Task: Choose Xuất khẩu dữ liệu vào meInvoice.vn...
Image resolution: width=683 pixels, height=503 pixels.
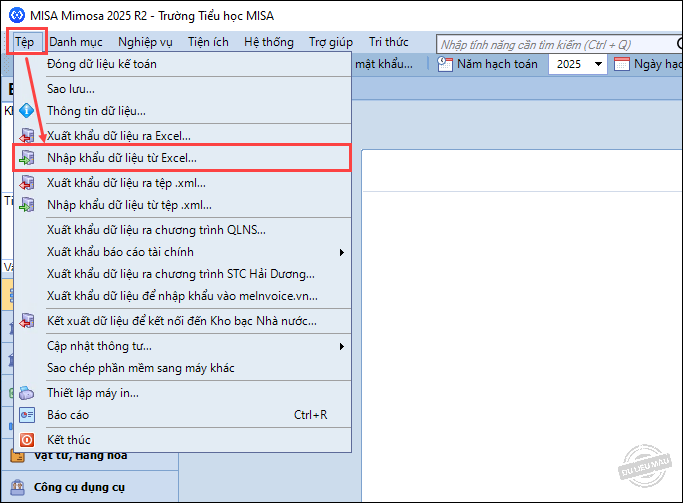Action: click(182, 296)
